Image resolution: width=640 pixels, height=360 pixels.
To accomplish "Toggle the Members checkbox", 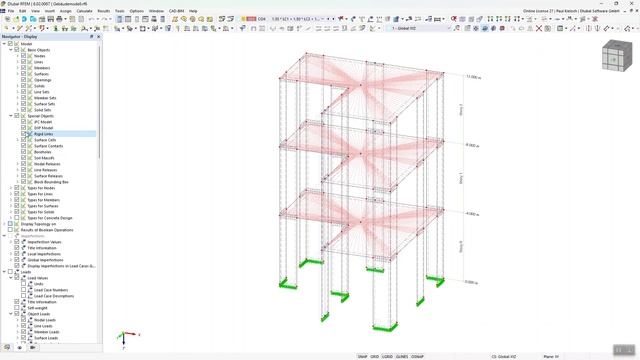I will [23, 68].
